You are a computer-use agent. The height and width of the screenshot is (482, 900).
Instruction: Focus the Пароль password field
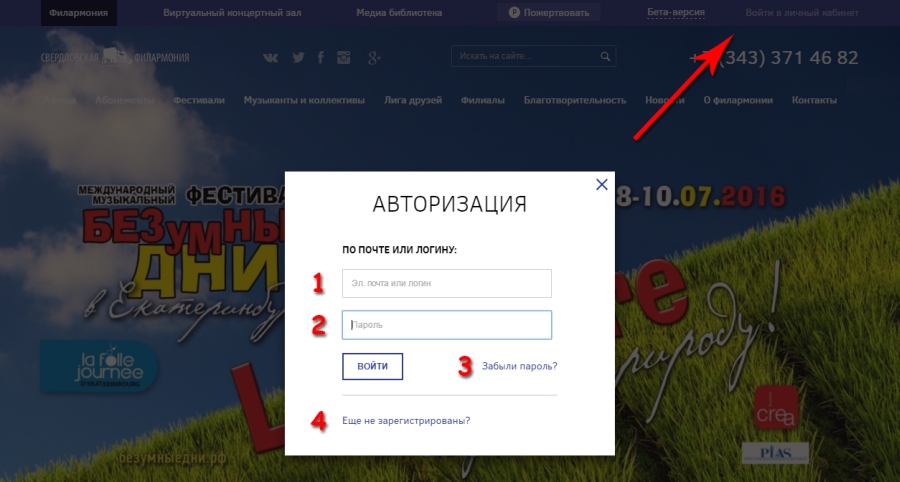coord(447,325)
